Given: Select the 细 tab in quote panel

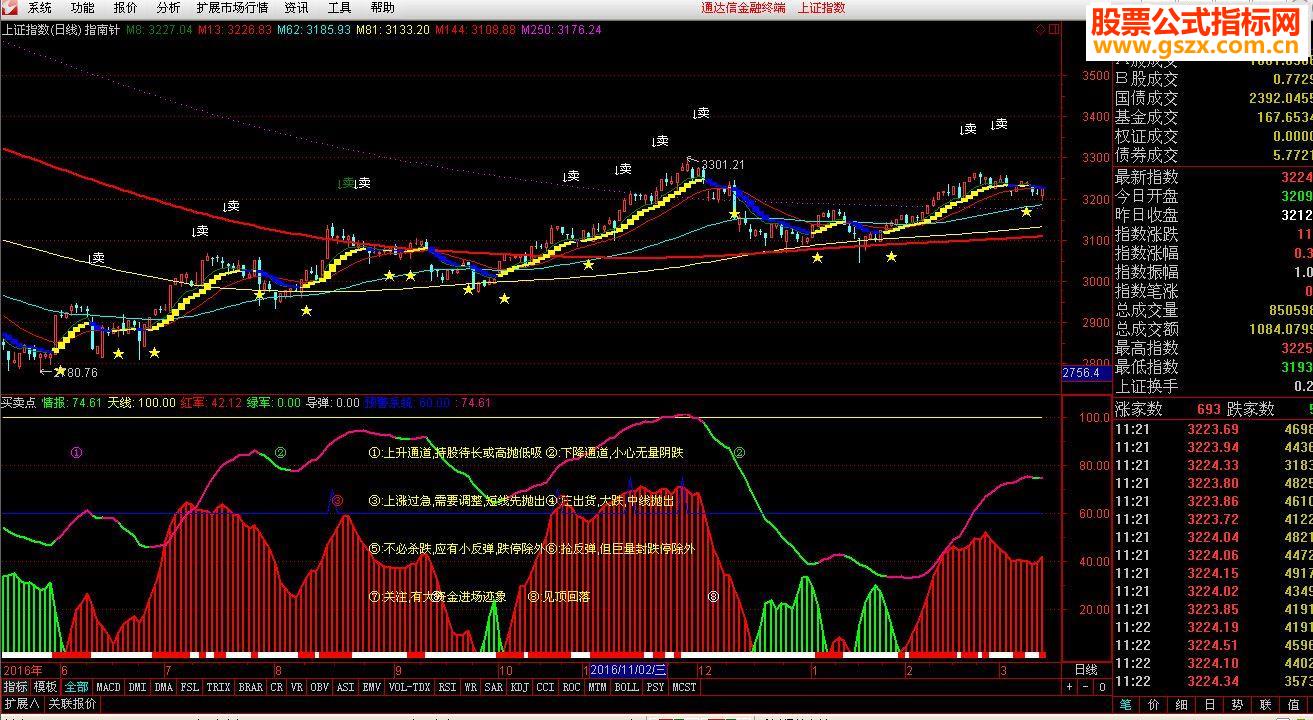Looking at the screenshot, I should coord(1182,706).
